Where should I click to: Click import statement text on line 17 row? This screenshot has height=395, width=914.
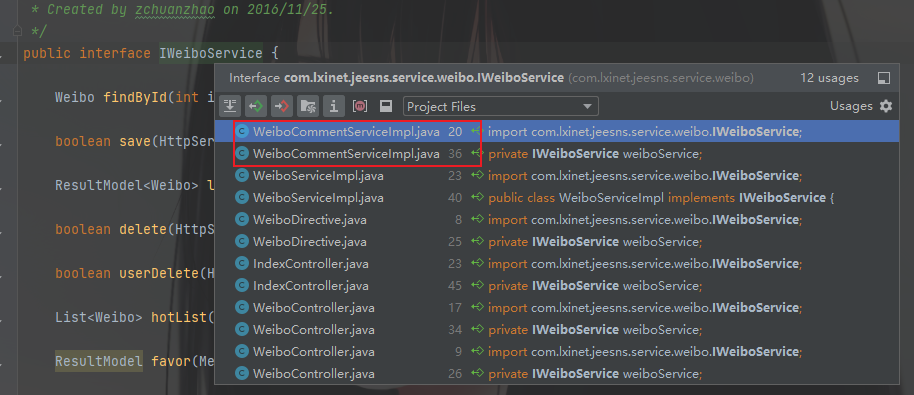click(x=645, y=307)
